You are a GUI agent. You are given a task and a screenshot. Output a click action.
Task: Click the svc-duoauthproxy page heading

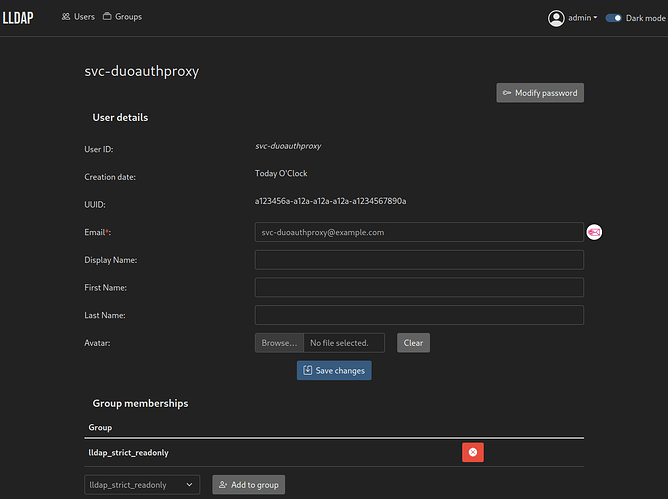tap(141, 71)
